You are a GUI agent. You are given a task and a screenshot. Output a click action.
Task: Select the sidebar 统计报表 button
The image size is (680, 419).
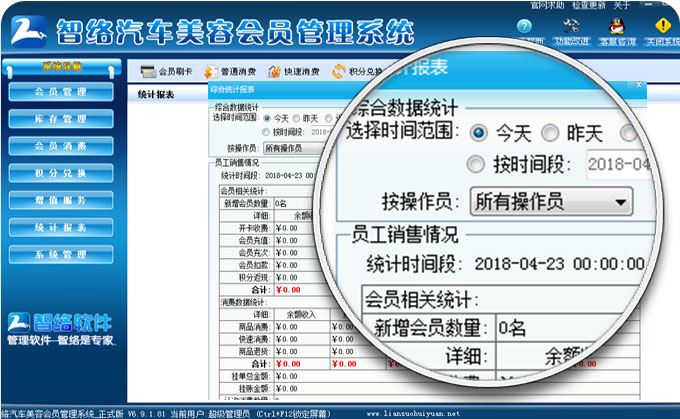(x=61, y=227)
